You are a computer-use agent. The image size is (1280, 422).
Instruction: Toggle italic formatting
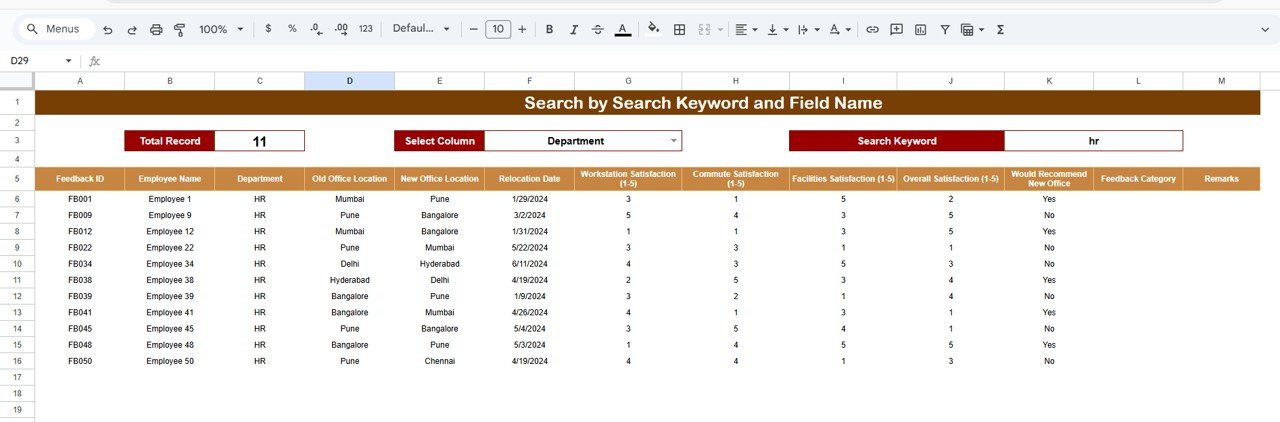574,30
